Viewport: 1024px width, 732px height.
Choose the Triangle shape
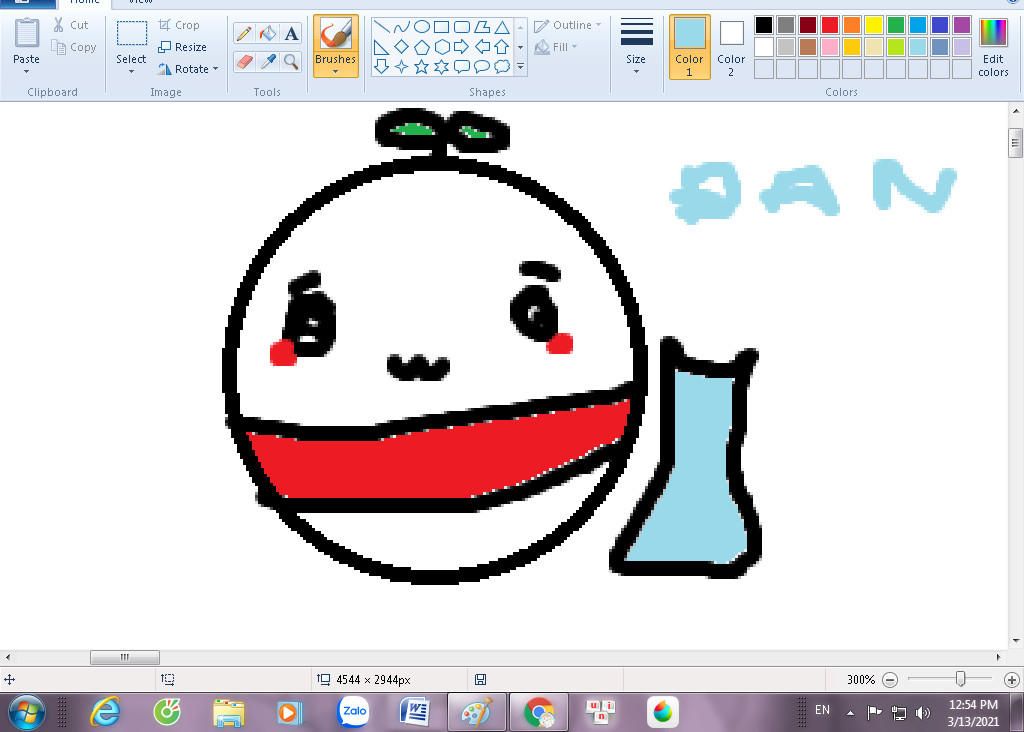point(502,27)
